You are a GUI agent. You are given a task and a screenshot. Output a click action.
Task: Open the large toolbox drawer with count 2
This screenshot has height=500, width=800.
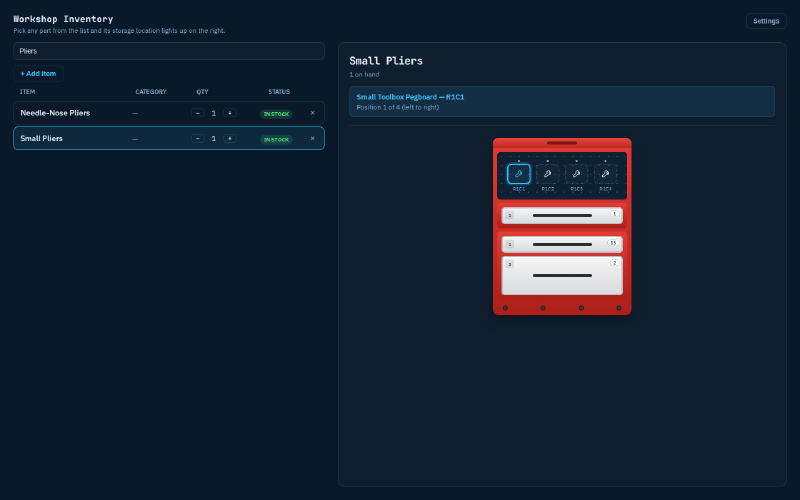click(562, 276)
